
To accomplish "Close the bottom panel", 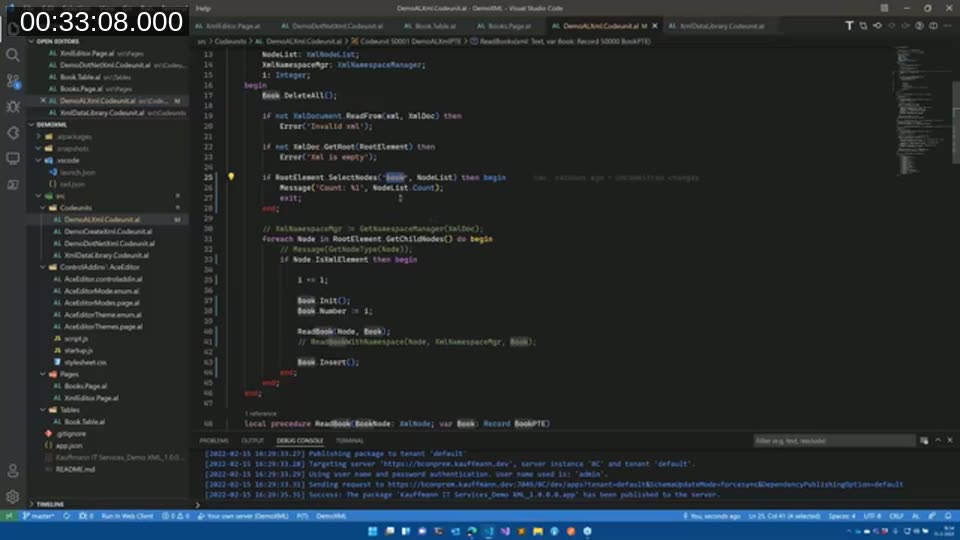I will tap(950, 440).
